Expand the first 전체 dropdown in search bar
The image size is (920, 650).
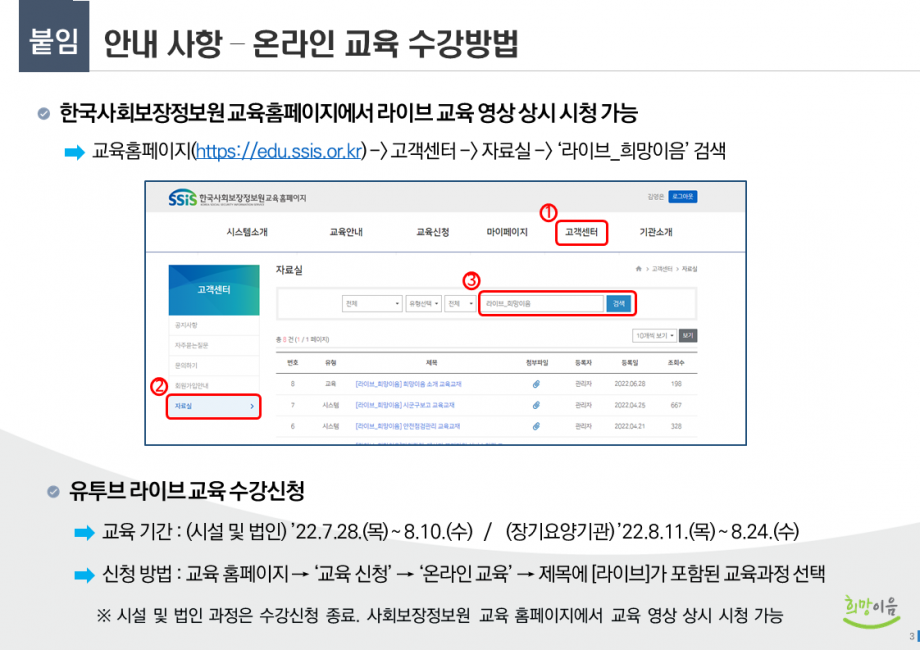[372, 303]
